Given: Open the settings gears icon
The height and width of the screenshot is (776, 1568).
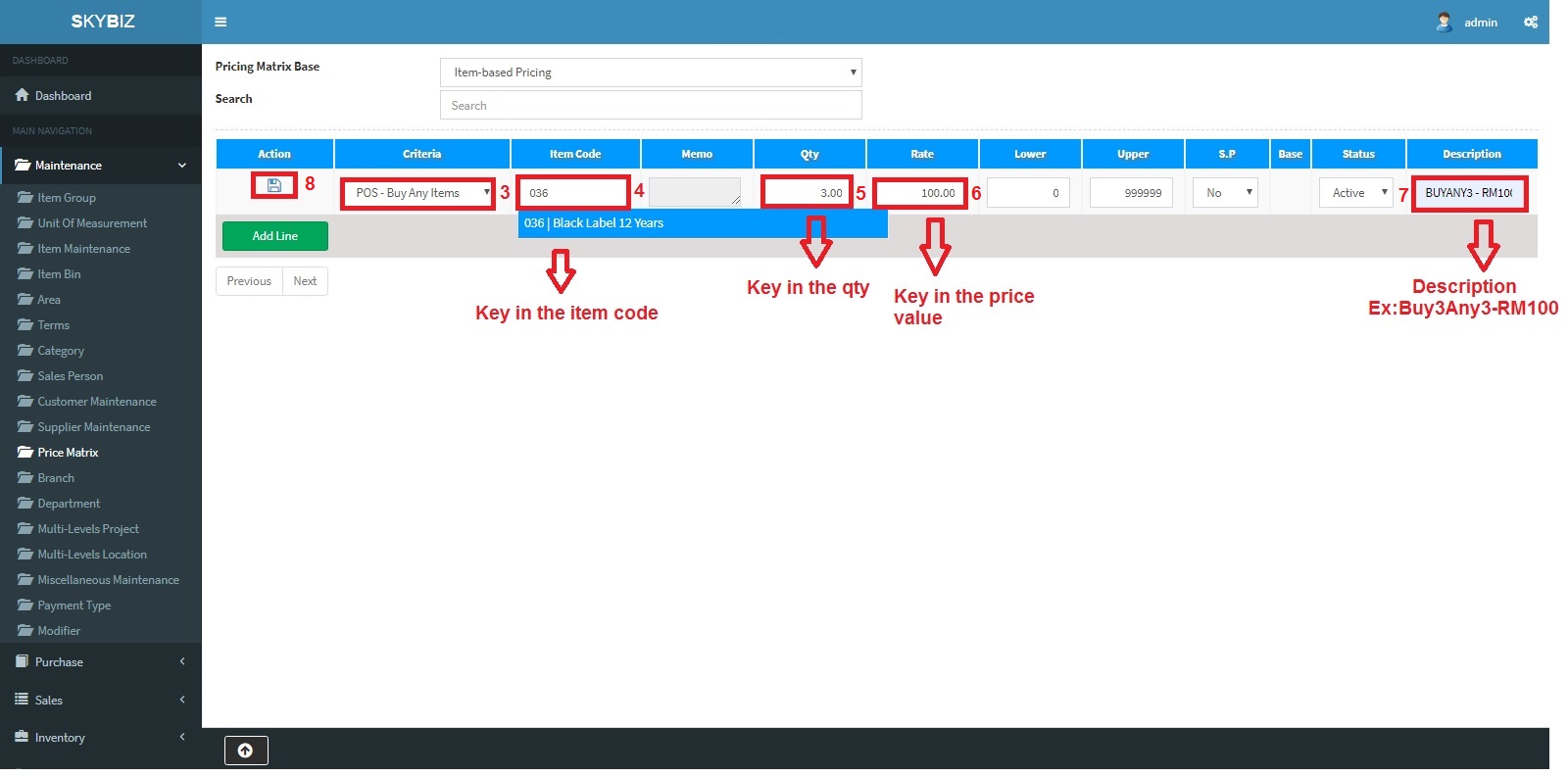Looking at the screenshot, I should 1530,22.
